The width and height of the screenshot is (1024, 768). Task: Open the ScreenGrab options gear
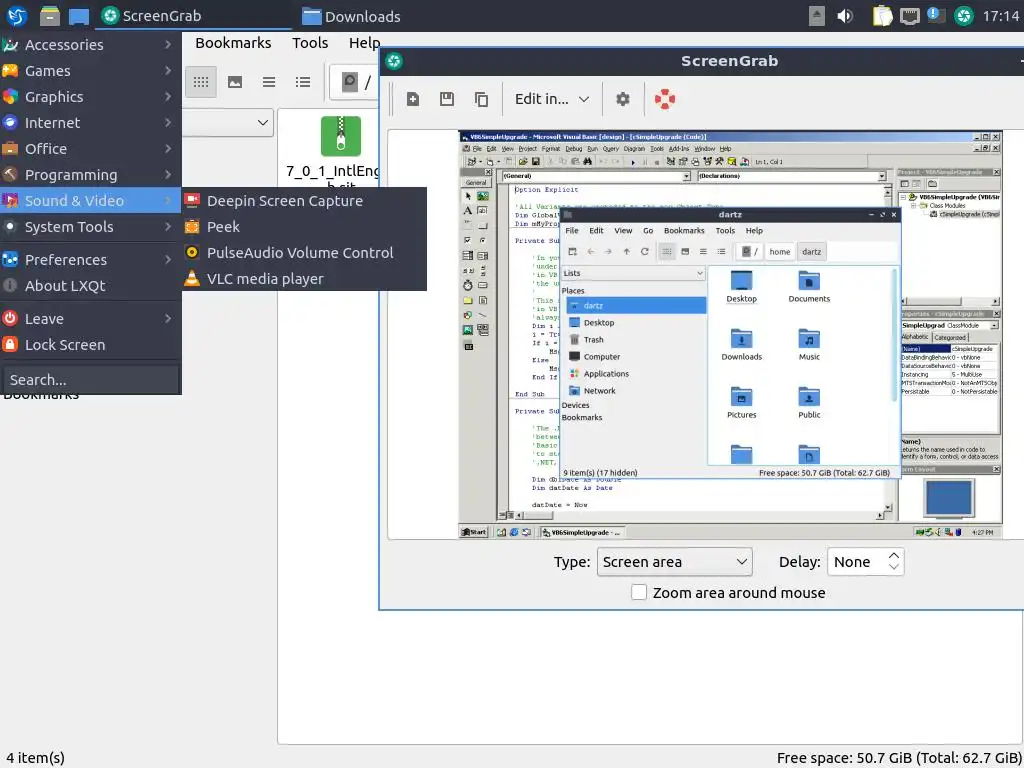[x=623, y=99]
